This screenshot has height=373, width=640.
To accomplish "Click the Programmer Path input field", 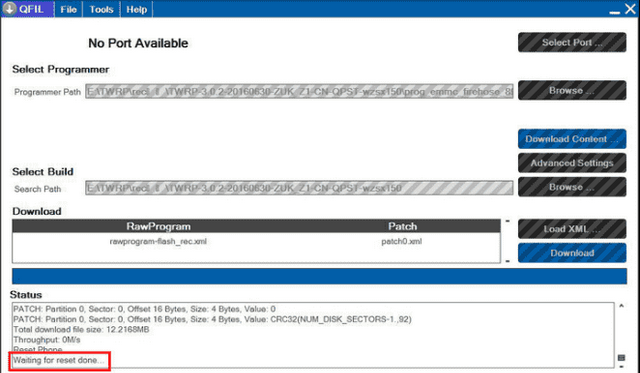I will (299, 92).
